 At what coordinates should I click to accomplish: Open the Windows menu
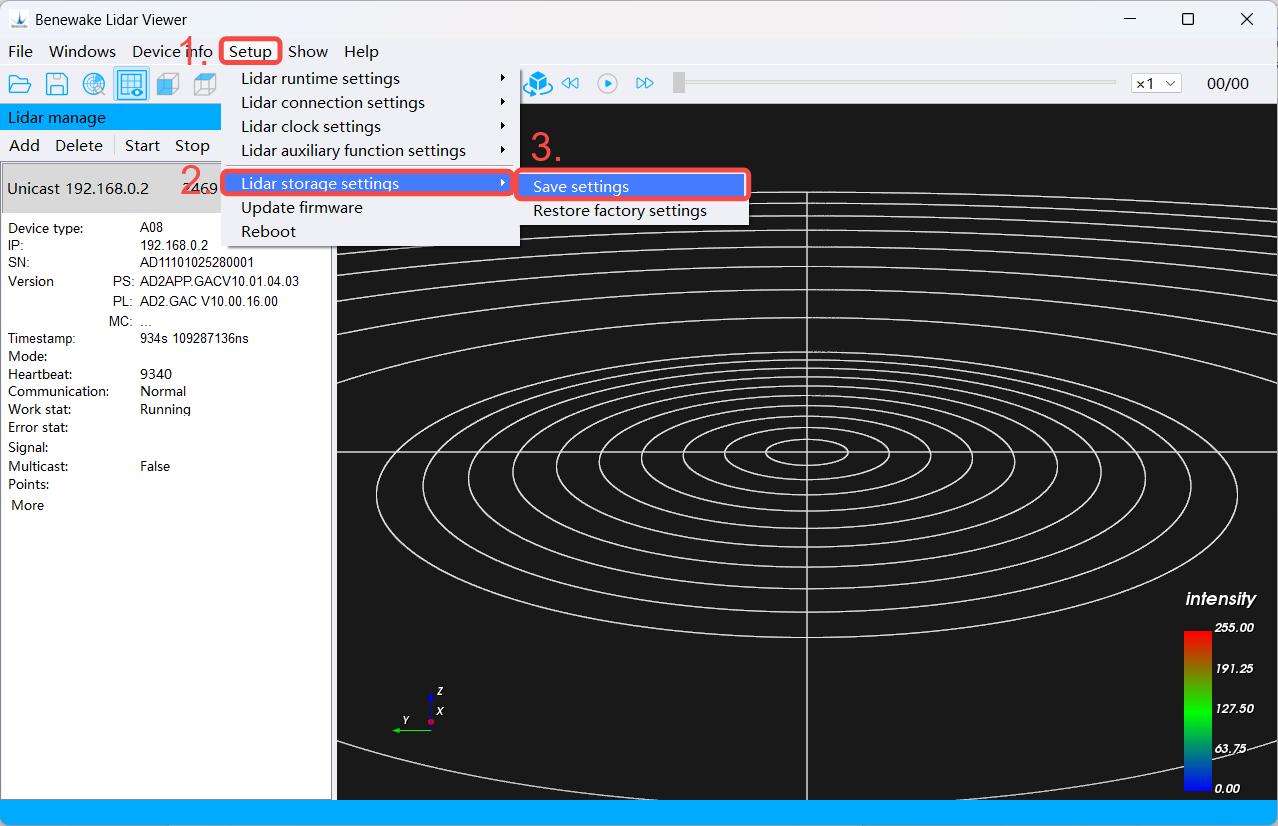[x=82, y=51]
